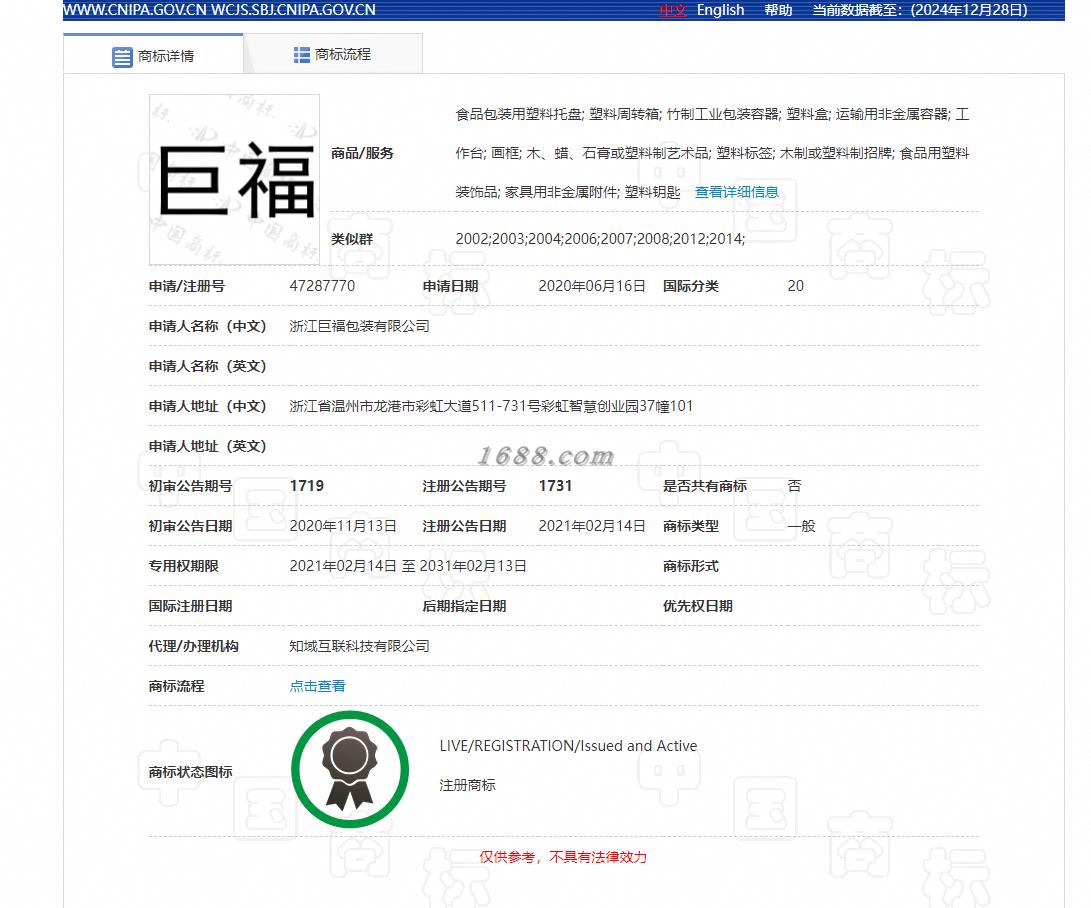
Task: Click the 巨福 trademark image
Action: (x=234, y=180)
